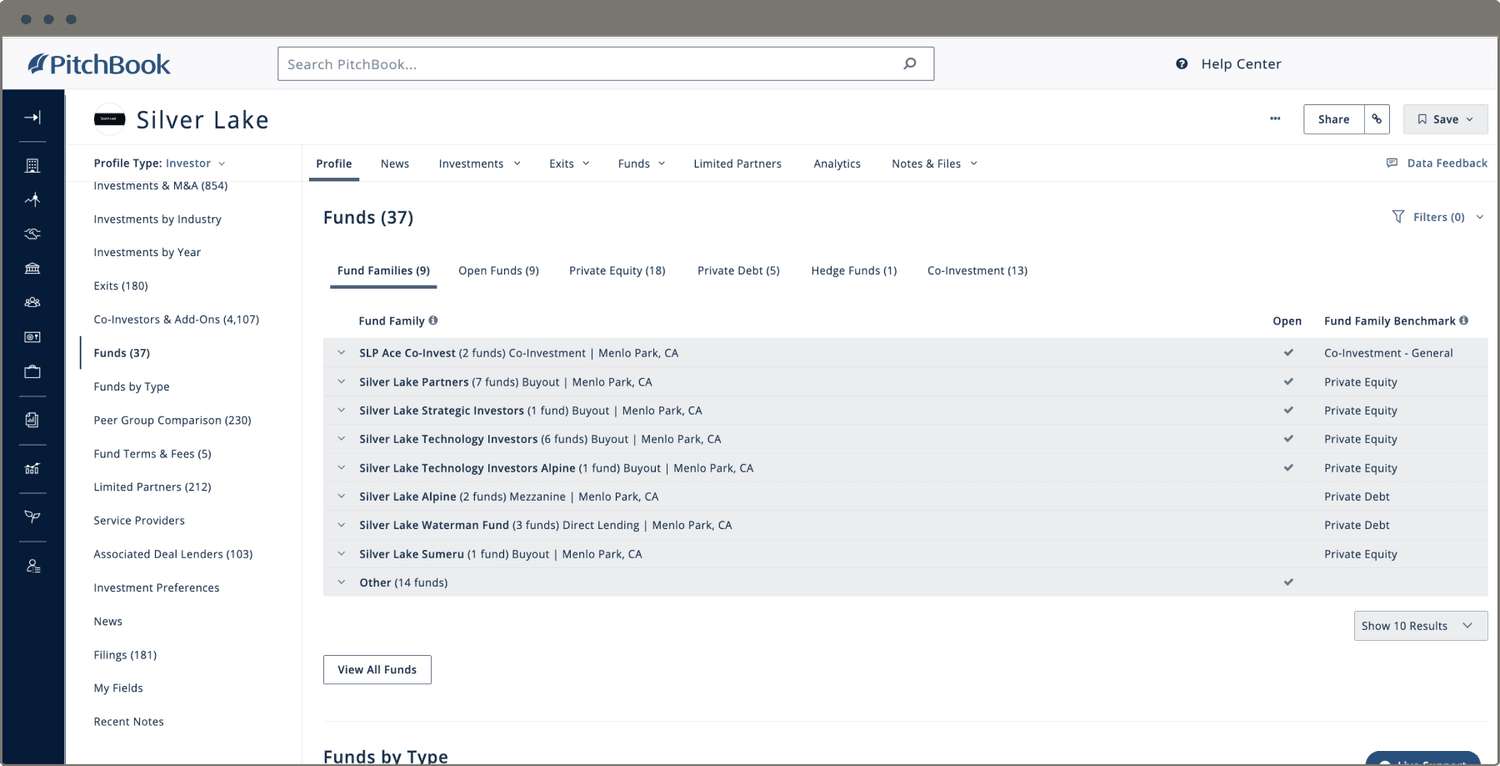
Task: Click the View All Funds button
Action: coord(377,670)
